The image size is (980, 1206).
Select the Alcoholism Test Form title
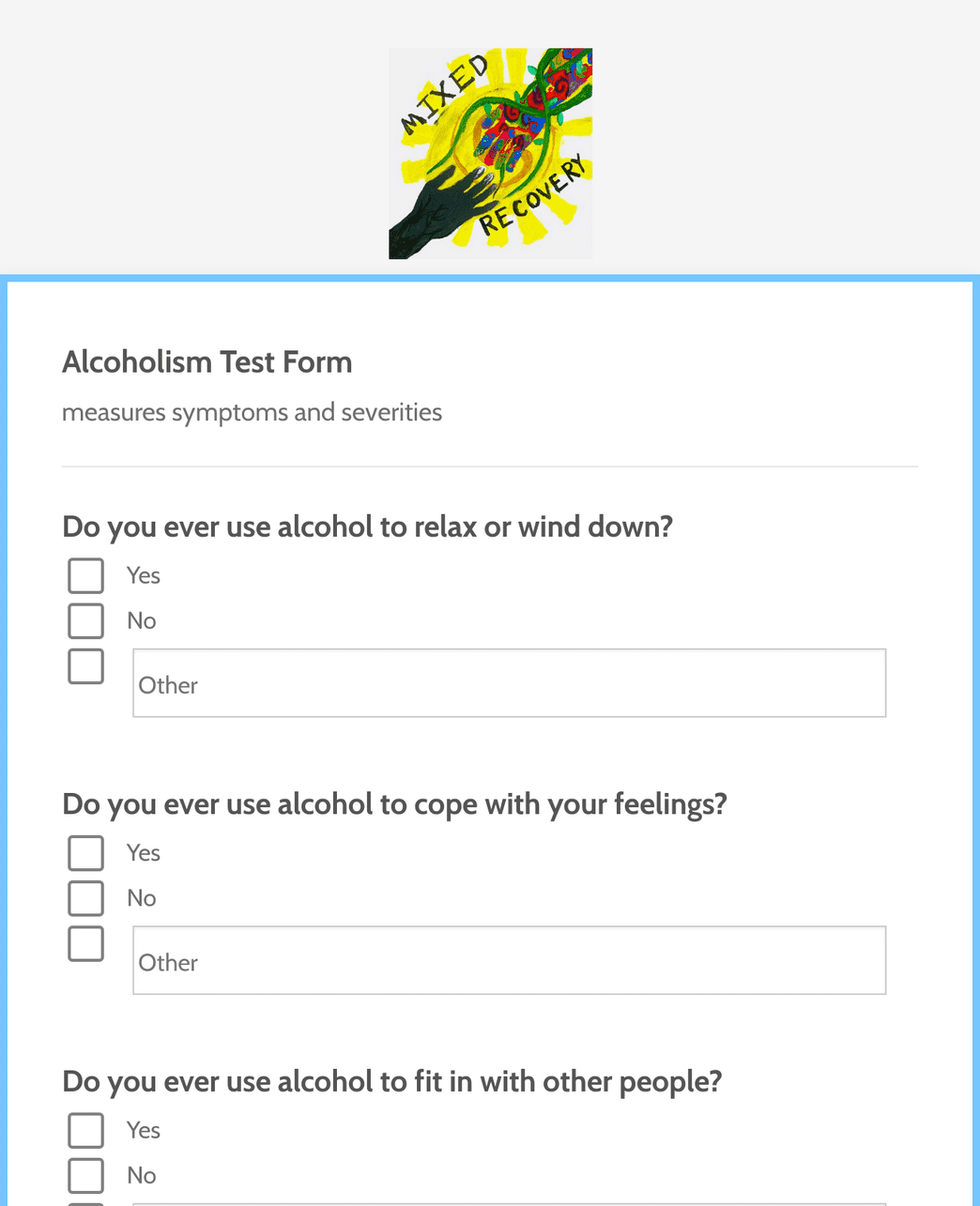(207, 361)
